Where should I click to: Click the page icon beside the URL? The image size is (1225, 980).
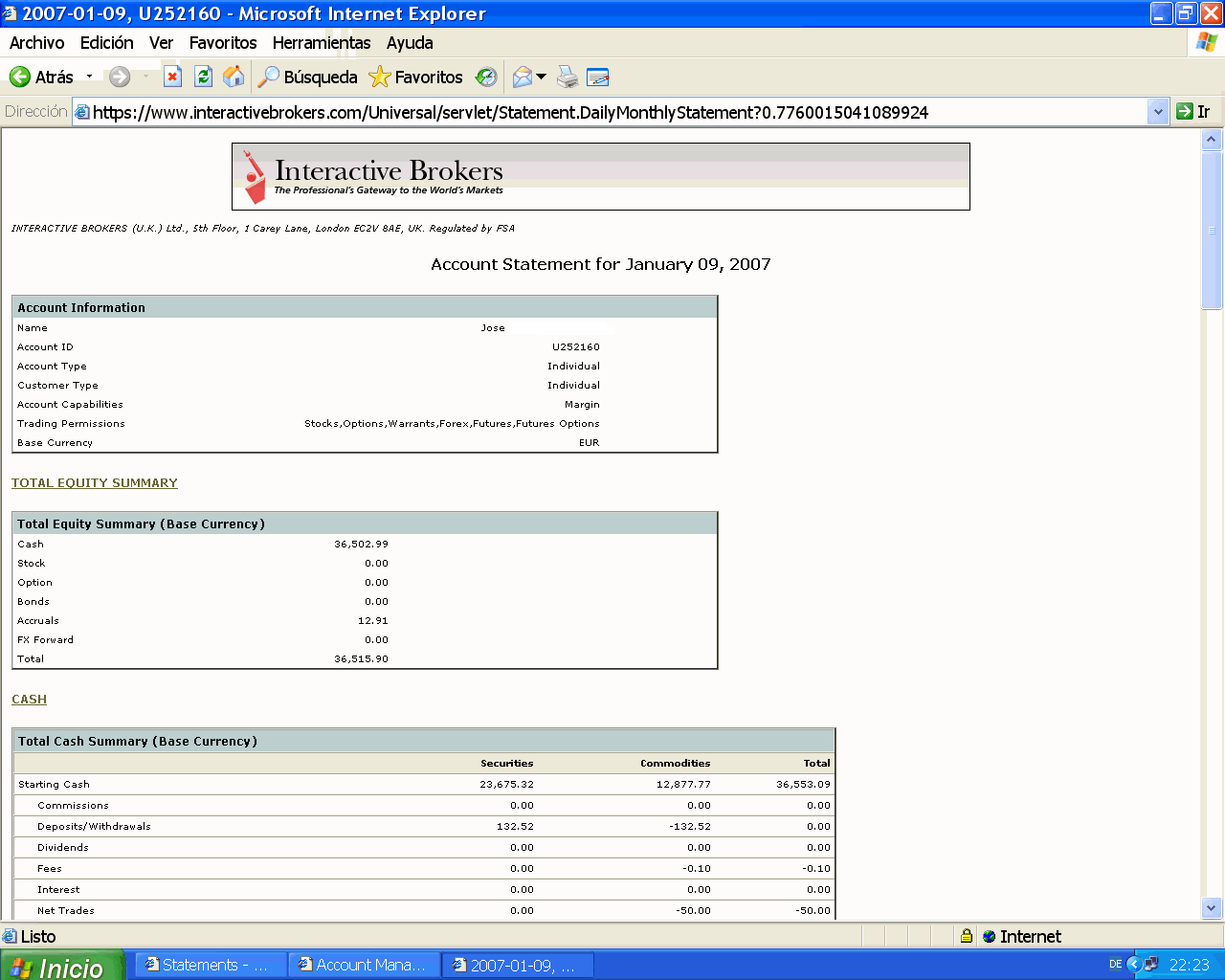(82, 112)
